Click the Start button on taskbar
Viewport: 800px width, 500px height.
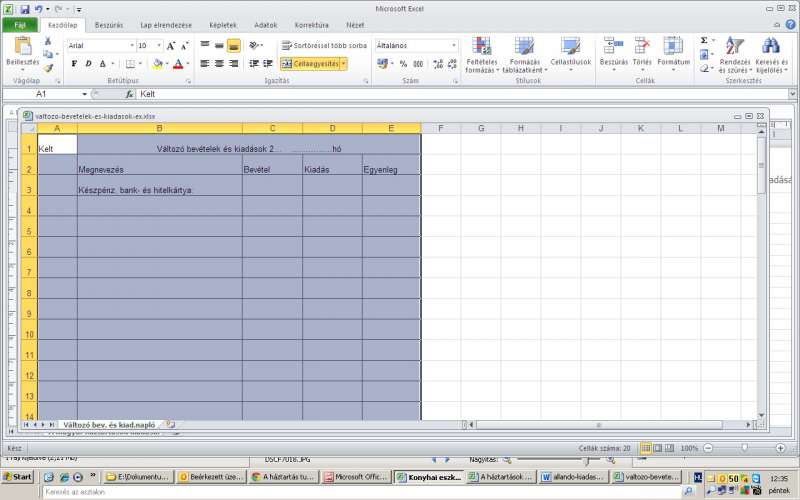click(x=17, y=477)
